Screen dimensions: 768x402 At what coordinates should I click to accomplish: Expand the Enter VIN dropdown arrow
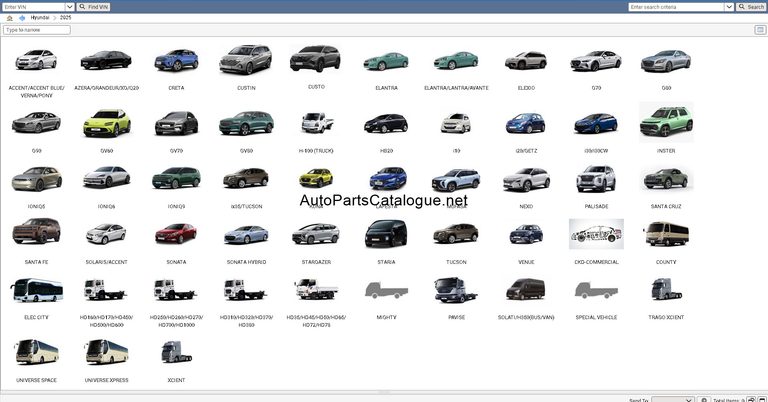(70, 7)
